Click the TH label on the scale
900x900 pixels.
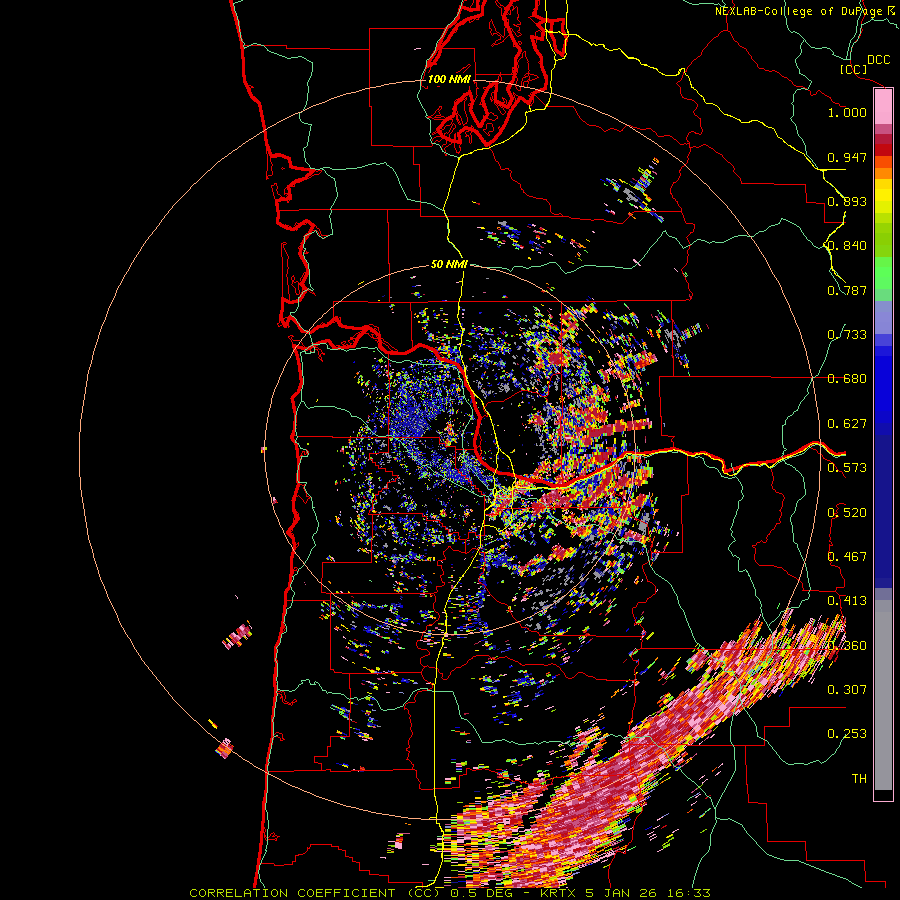pyautogui.click(x=859, y=779)
